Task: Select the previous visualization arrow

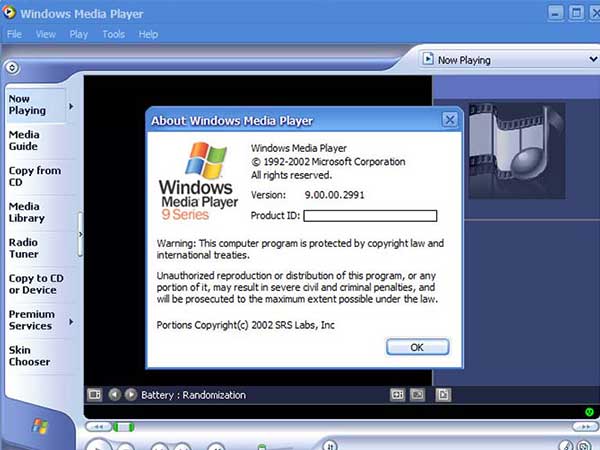Action: (x=114, y=395)
